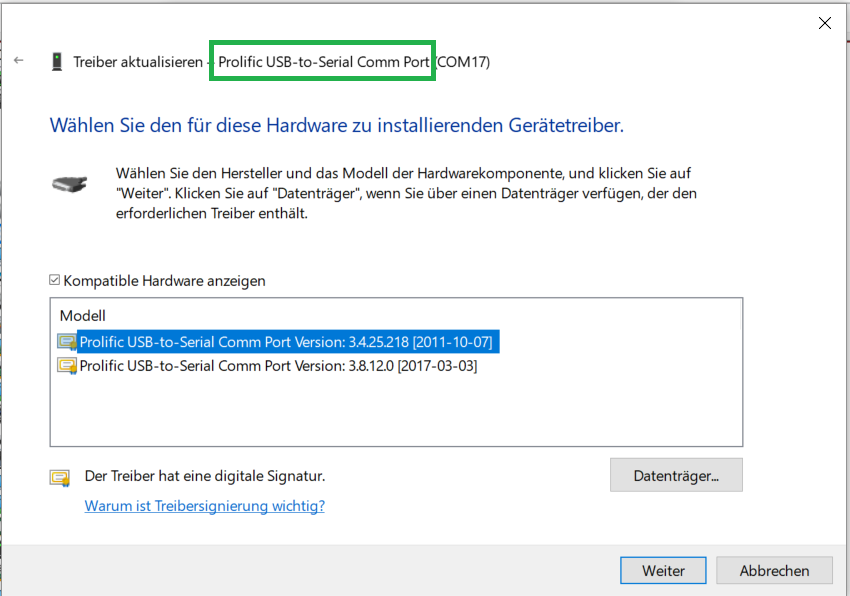Click the (COM17) text in the title
Screen dimensions: 850x596
[x=463, y=62]
